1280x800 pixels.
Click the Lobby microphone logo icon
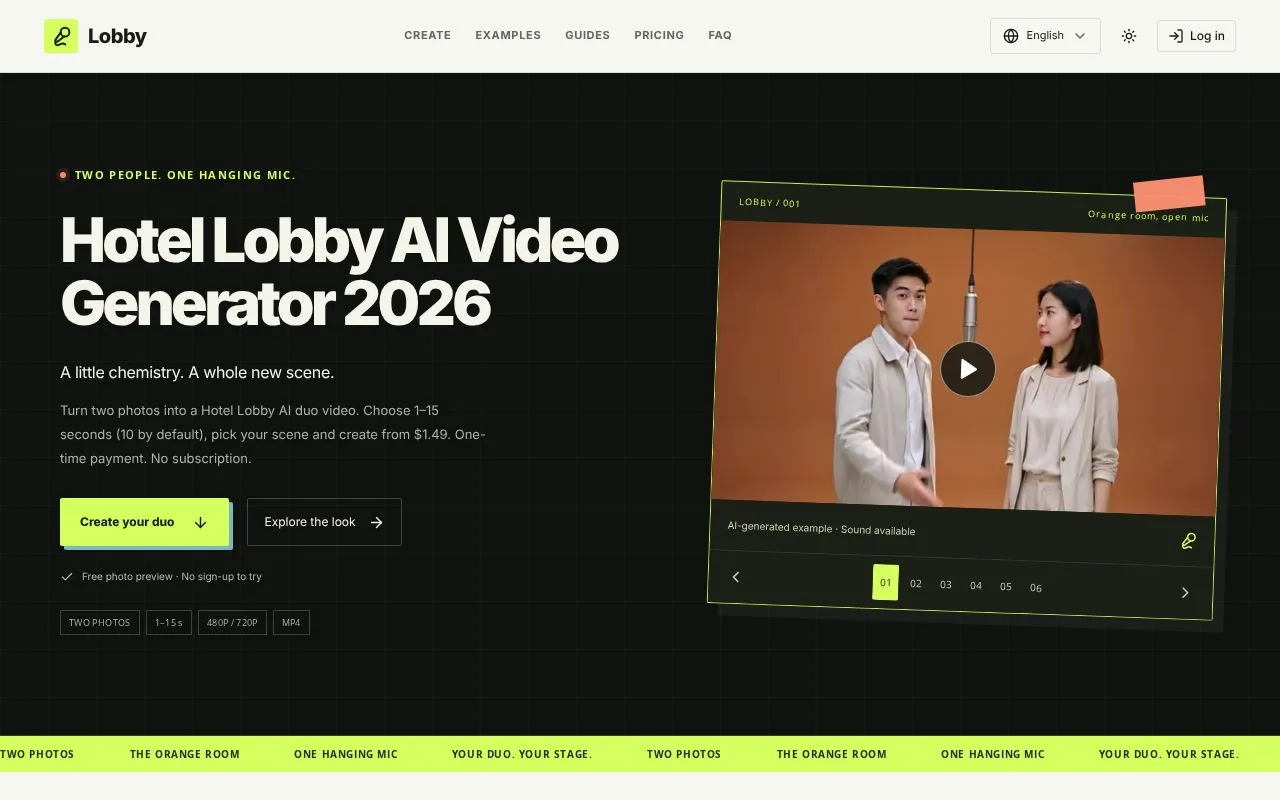(61, 36)
